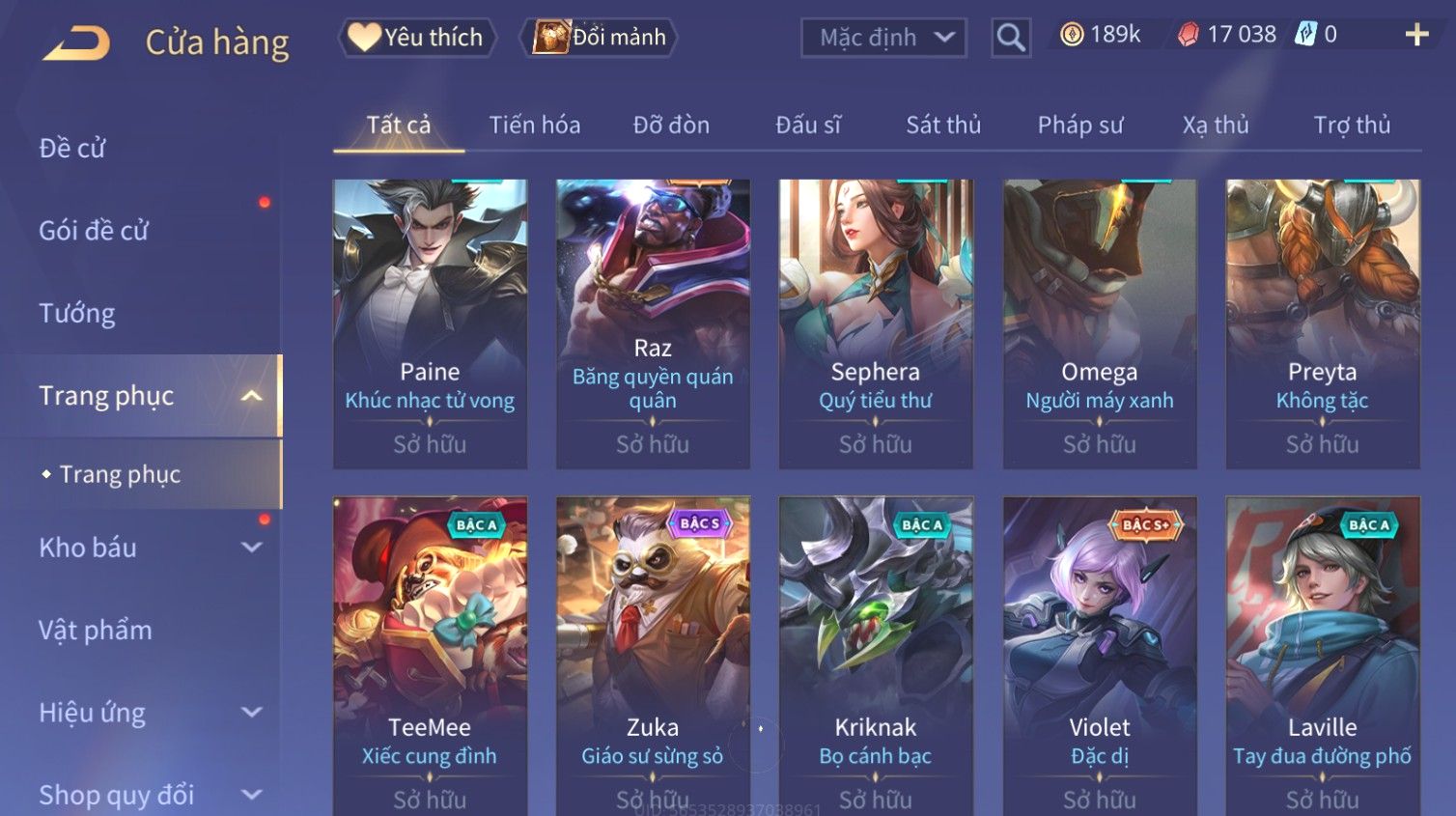Switch to the Sát thủ tab
Viewport: 1456px width, 816px height.
click(x=943, y=126)
